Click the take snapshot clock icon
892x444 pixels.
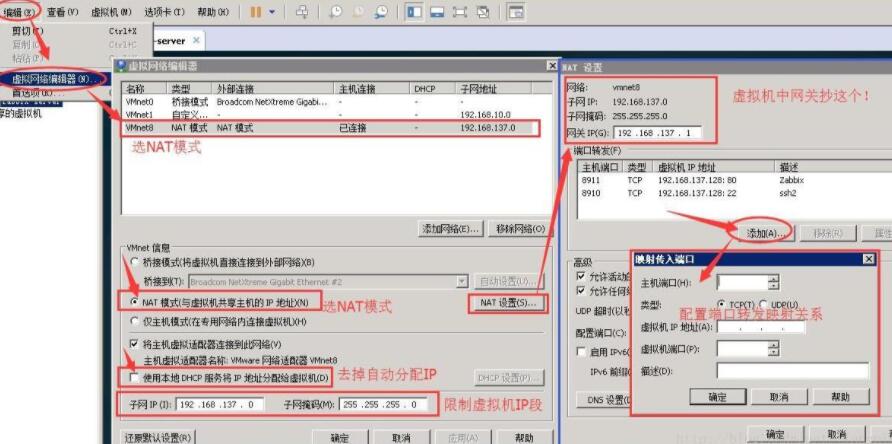point(335,12)
